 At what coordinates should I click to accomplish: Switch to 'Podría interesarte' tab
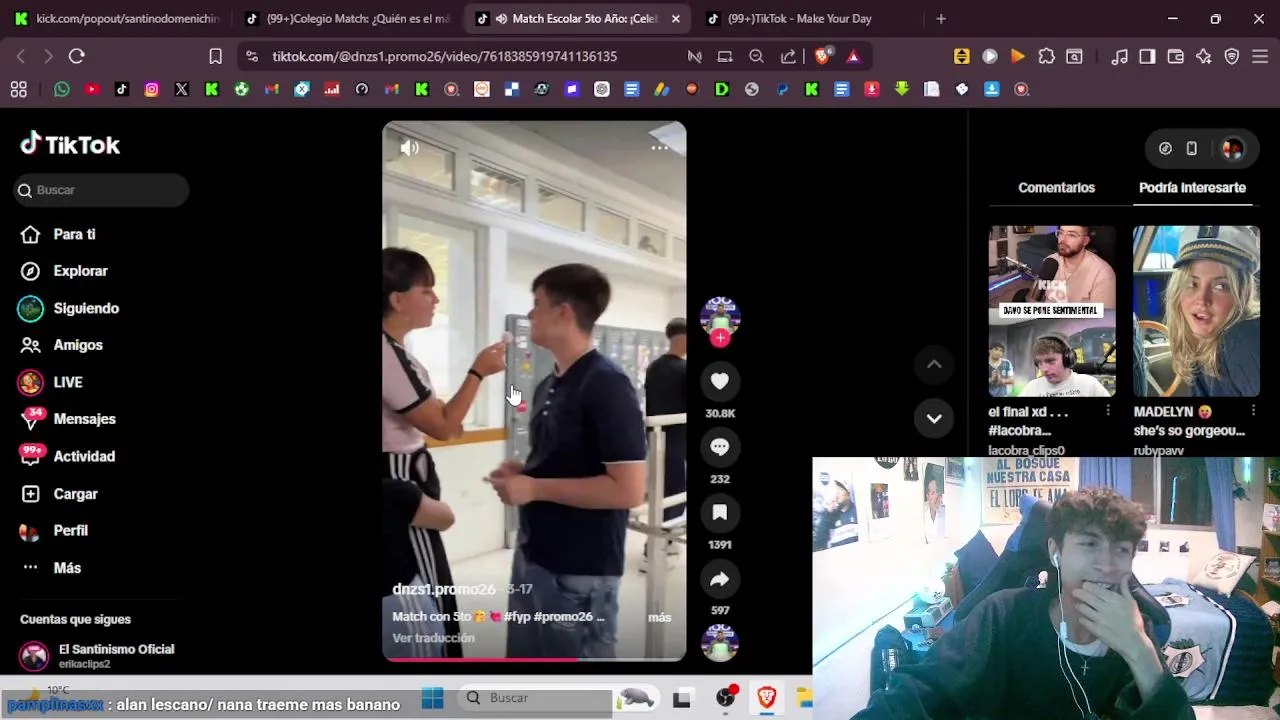[x=1192, y=187]
